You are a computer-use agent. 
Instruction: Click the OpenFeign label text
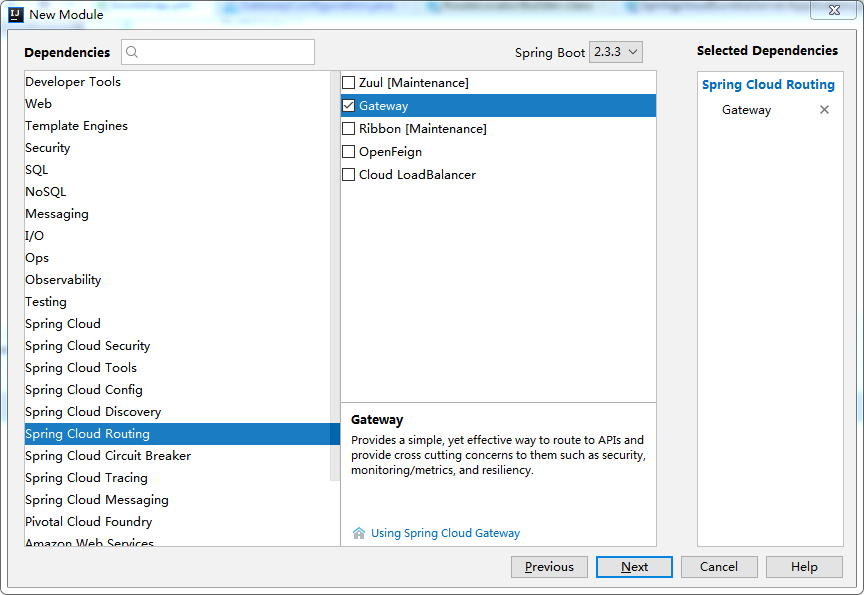pos(390,152)
